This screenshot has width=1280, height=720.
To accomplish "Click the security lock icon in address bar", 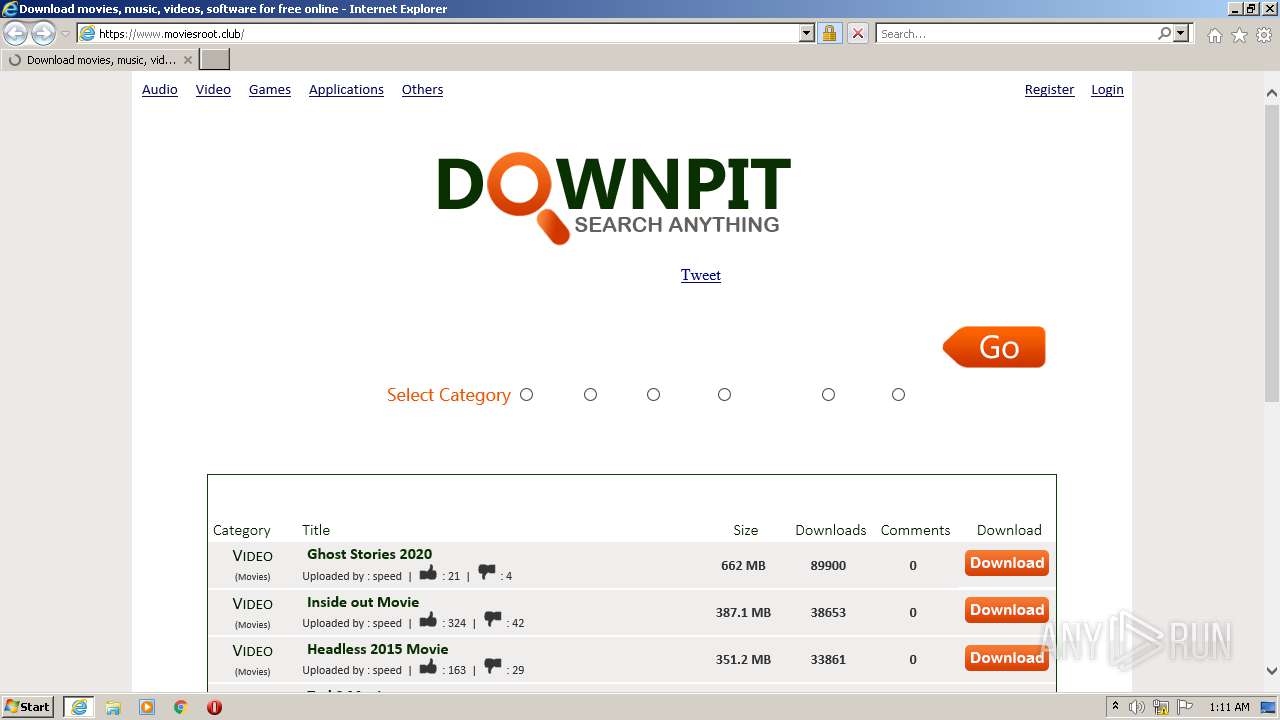I will click(829, 33).
